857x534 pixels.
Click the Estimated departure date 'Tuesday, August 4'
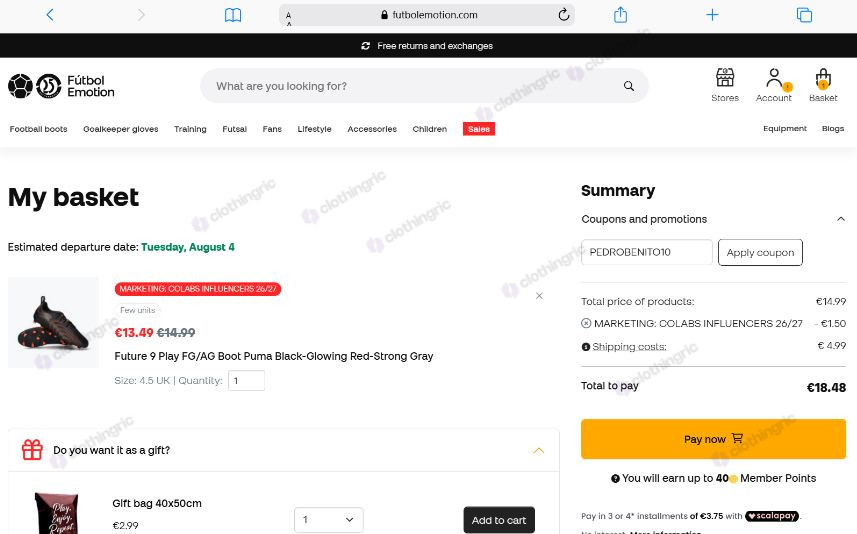pos(188,247)
